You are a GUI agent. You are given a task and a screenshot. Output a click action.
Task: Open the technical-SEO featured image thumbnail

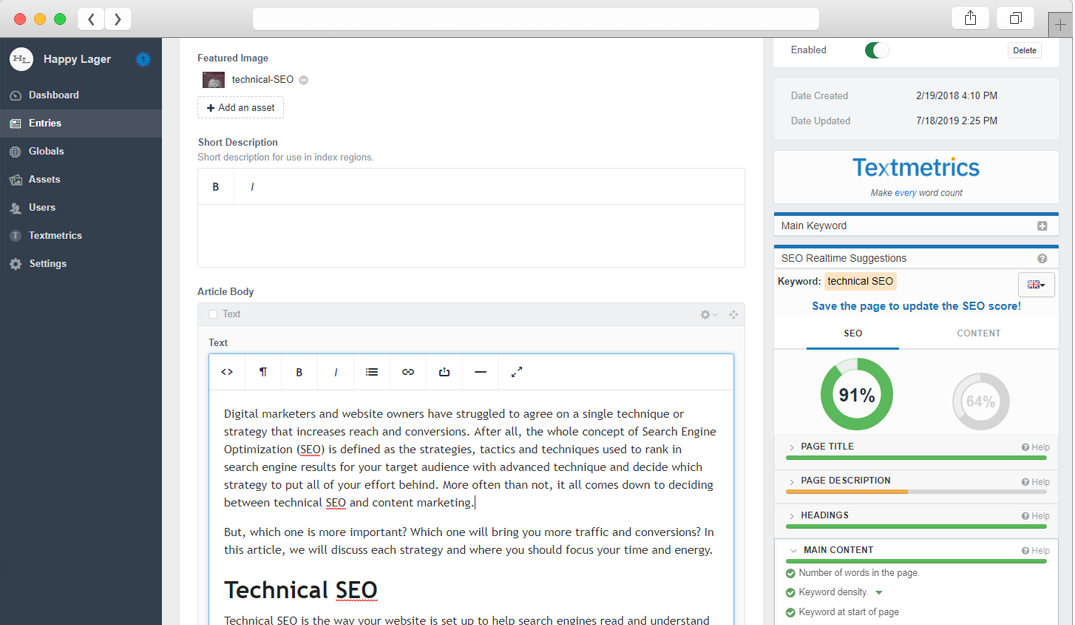(213, 79)
